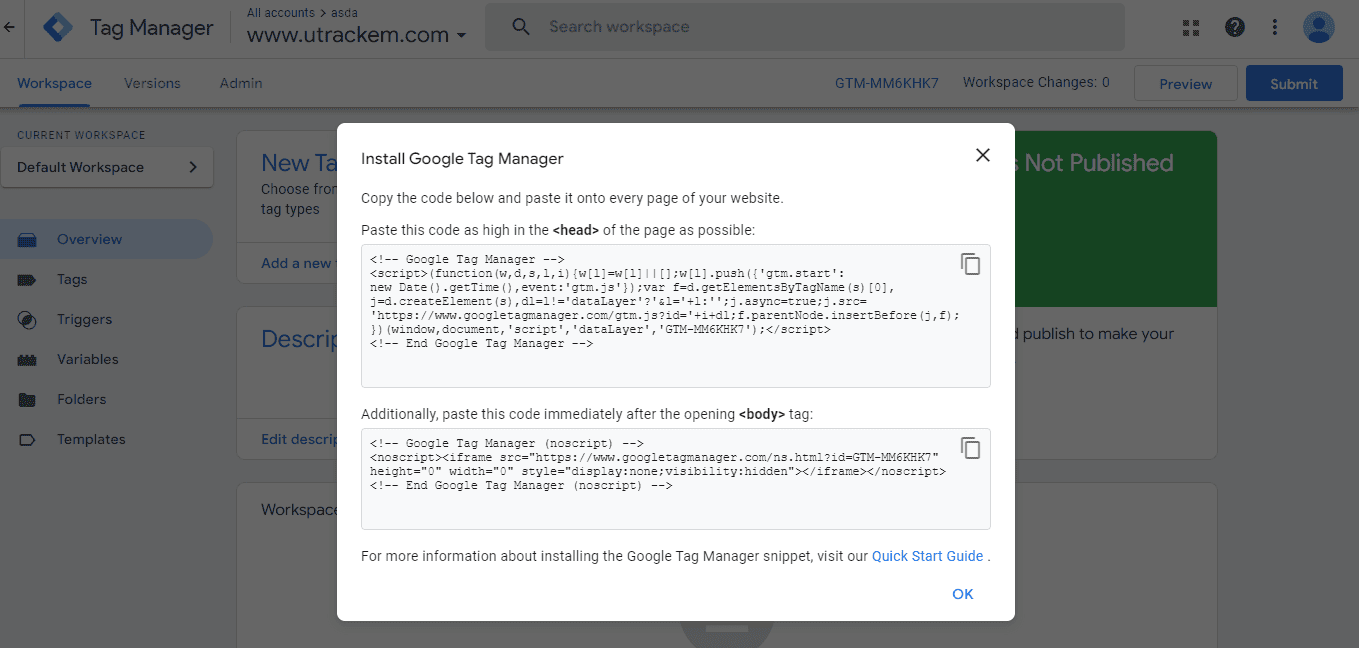Open the www.utrackem.com container dropdown
The height and width of the screenshot is (648, 1359).
[x=357, y=35]
